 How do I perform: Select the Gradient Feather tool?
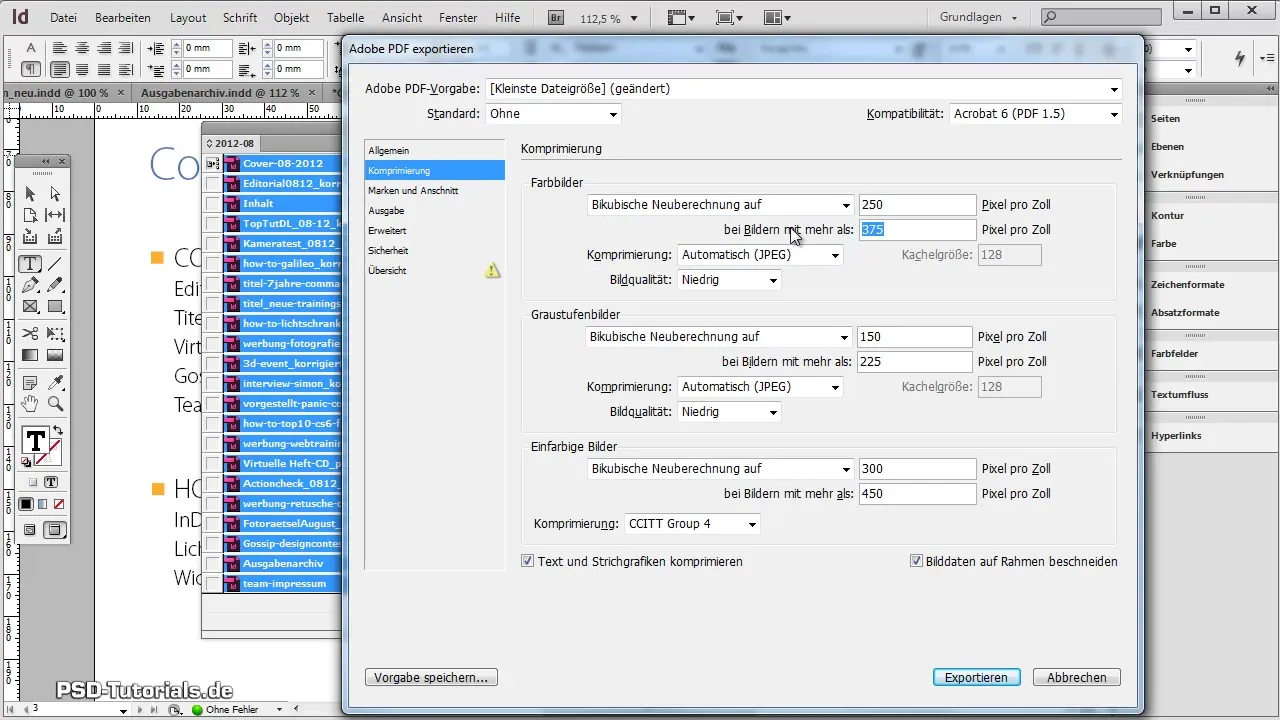click(x=55, y=355)
